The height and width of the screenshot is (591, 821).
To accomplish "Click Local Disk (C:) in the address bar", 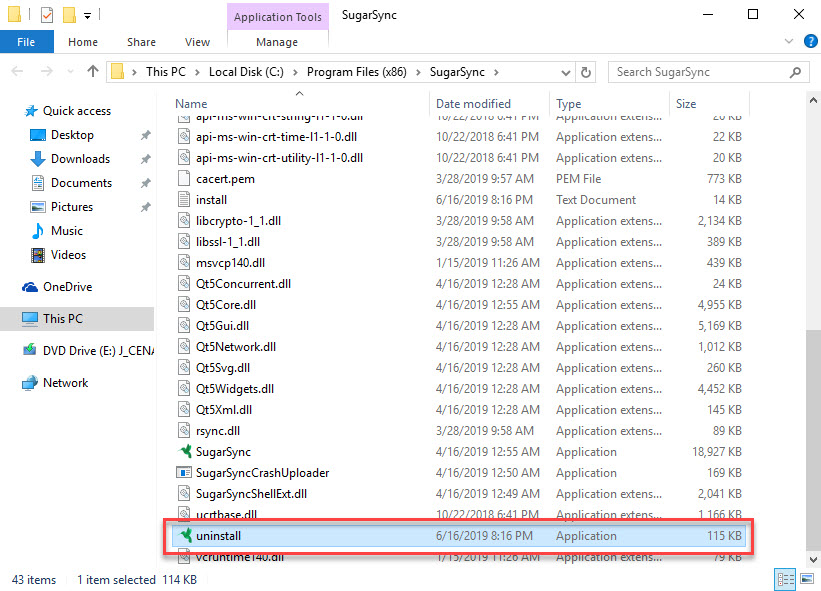I will click(246, 72).
